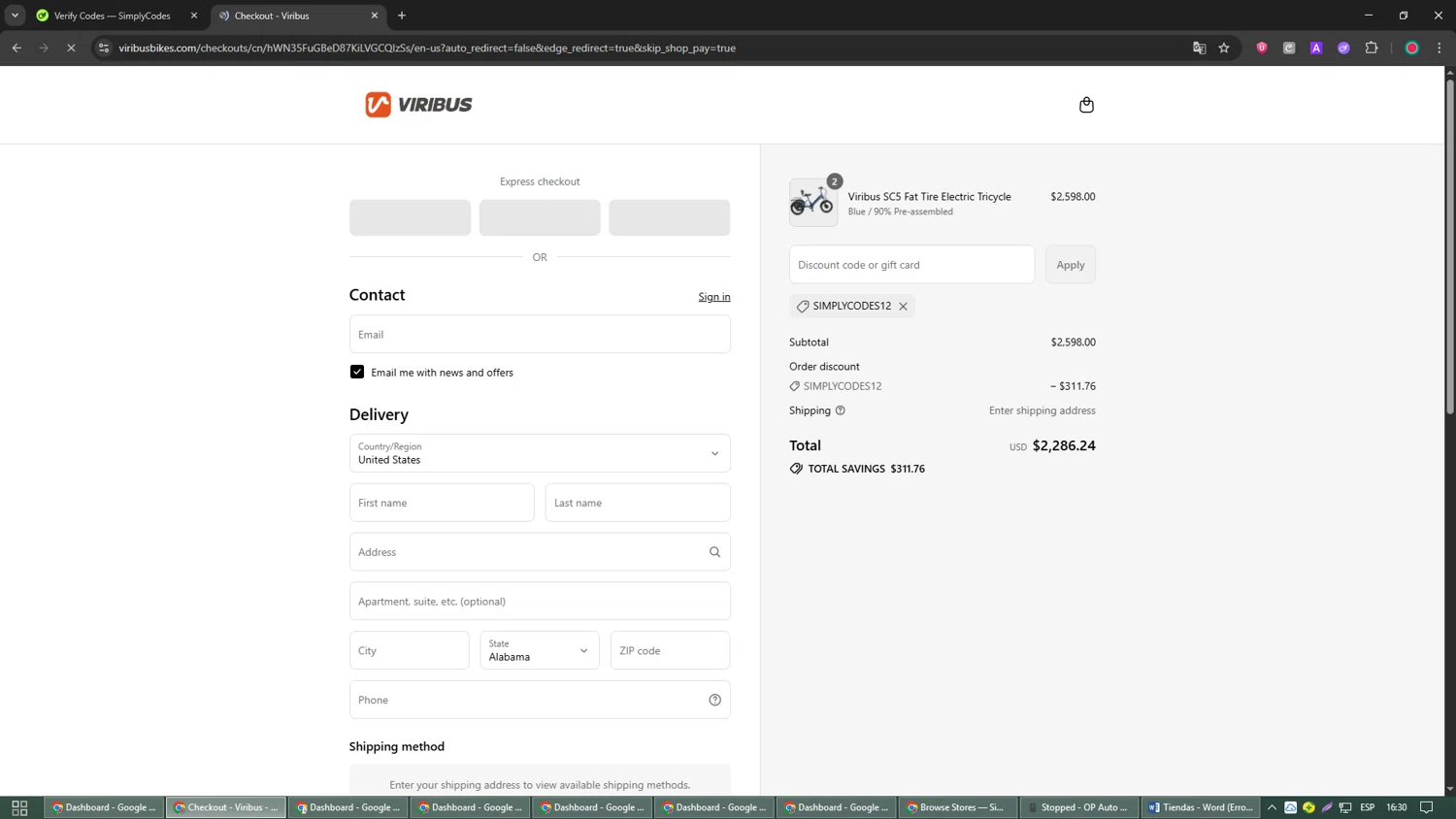The image size is (1456, 819).
Task: Click the red shield extension icon
Action: [1262, 48]
